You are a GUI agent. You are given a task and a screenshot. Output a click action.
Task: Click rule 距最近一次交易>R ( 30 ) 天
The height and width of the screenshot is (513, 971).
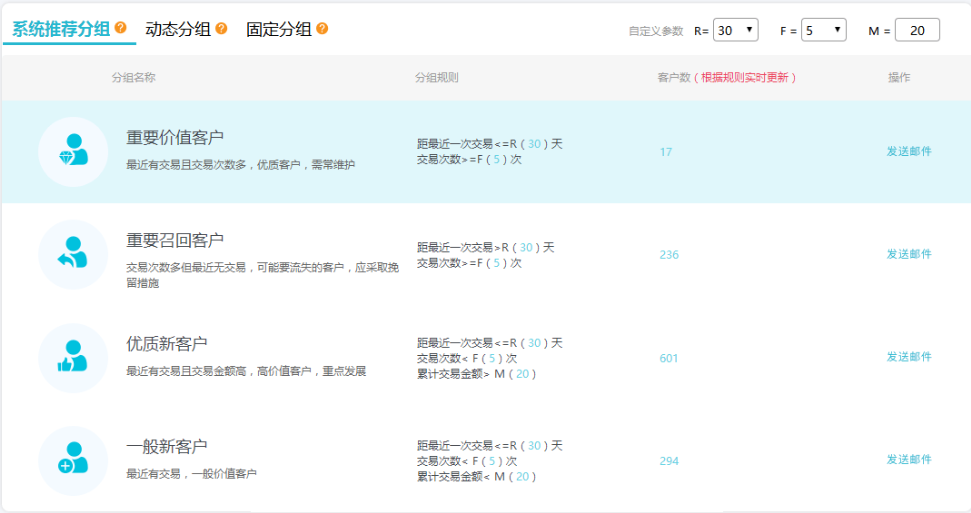pyautogui.click(x=486, y=247)
